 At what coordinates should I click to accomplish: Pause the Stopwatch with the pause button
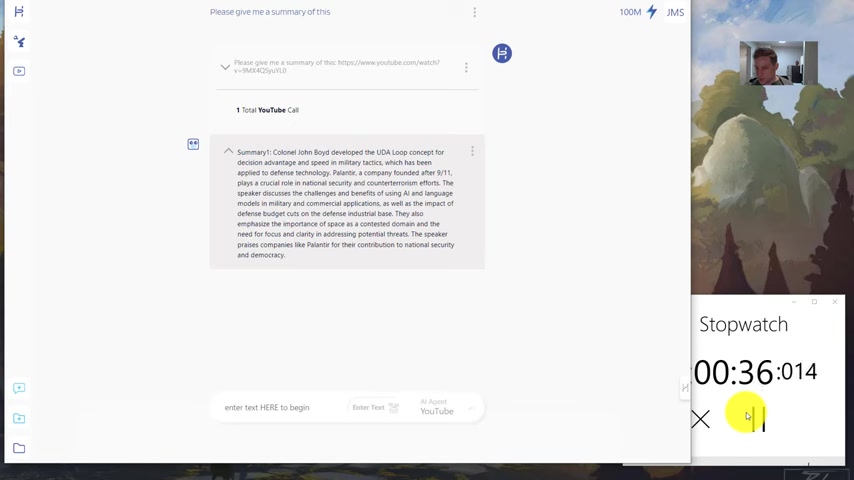click(759, 419)
